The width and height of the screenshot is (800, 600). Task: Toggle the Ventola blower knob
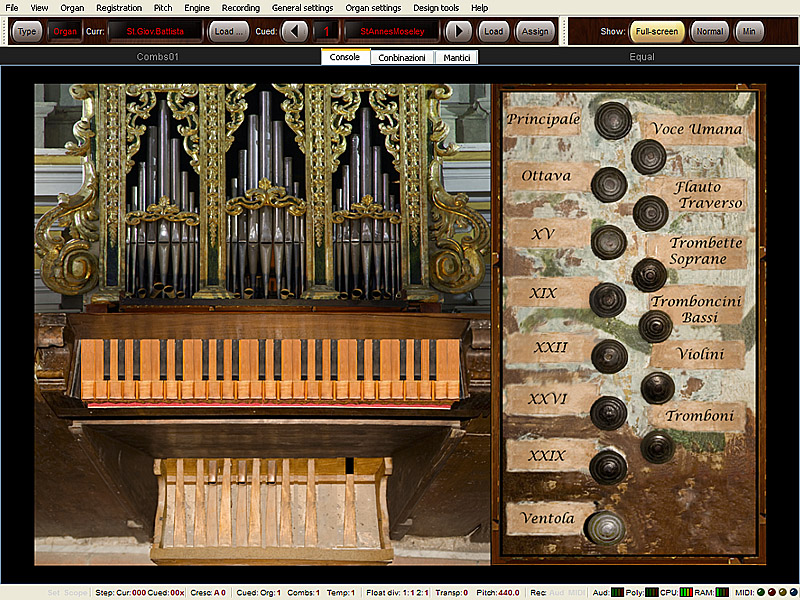click(604, 526)
